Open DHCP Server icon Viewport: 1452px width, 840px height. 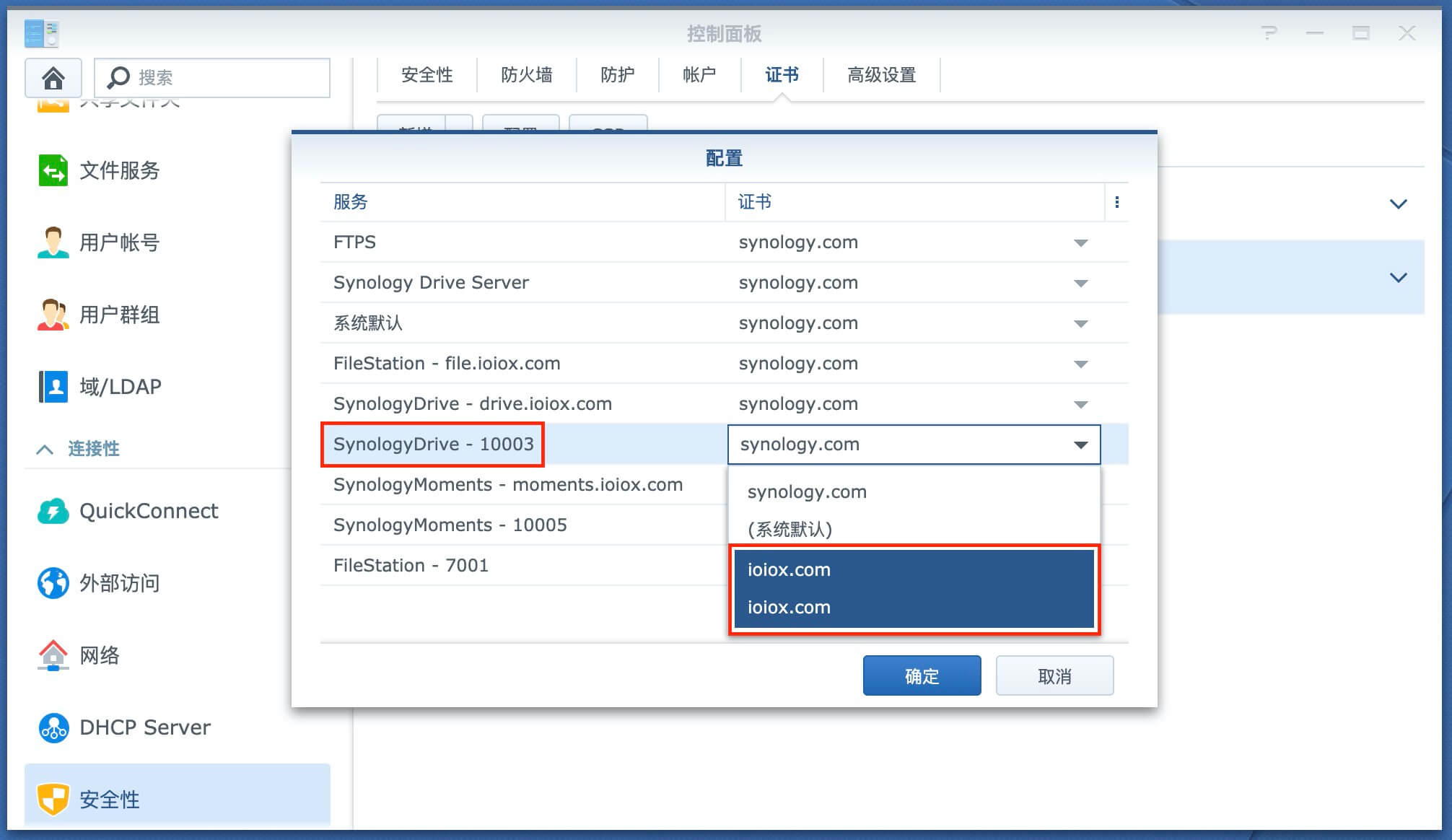coord(53,727)
